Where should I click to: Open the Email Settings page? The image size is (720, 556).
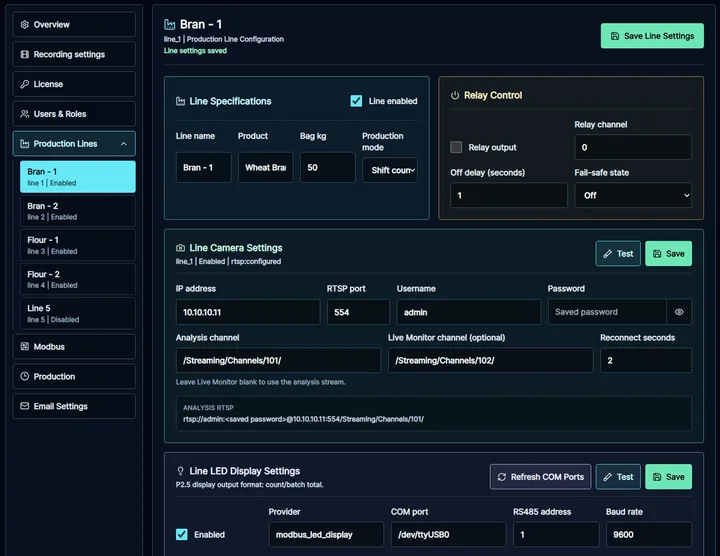(x=74, y=406)
